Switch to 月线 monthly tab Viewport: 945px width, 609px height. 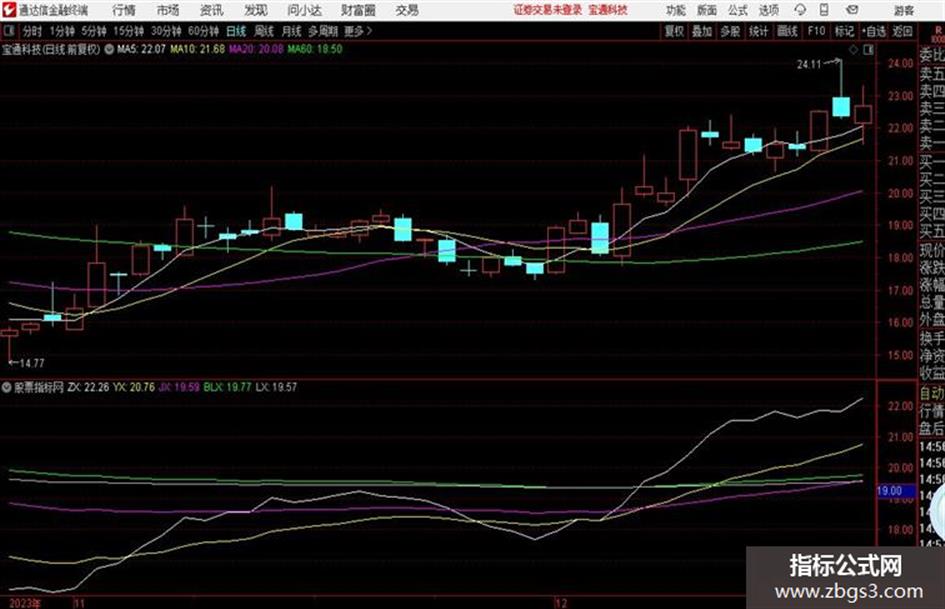point(292,31)
